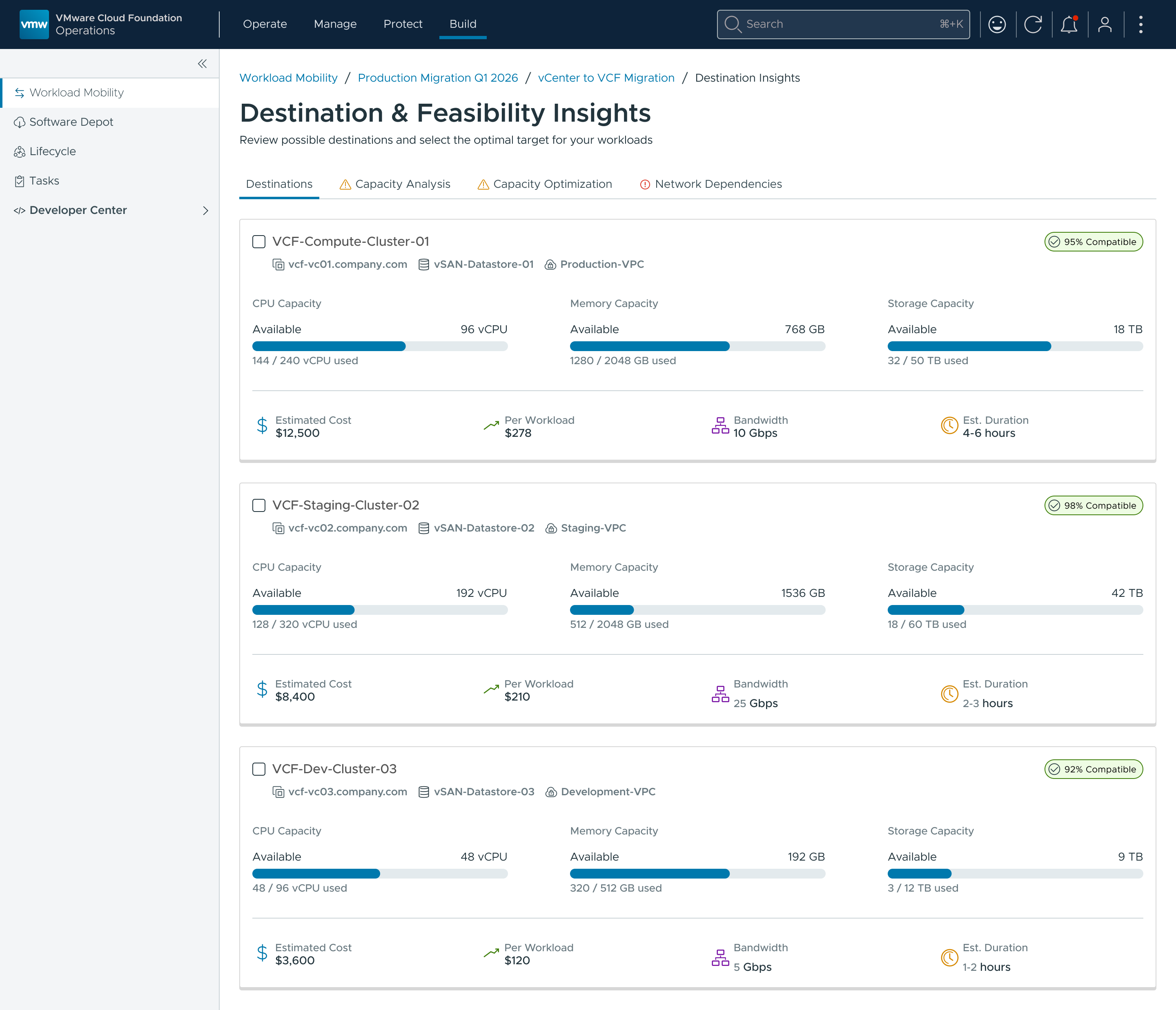Screen dimensions: 1176x1010
Task: Click the Developer Center code icon
Action: [x=20, y=211]
